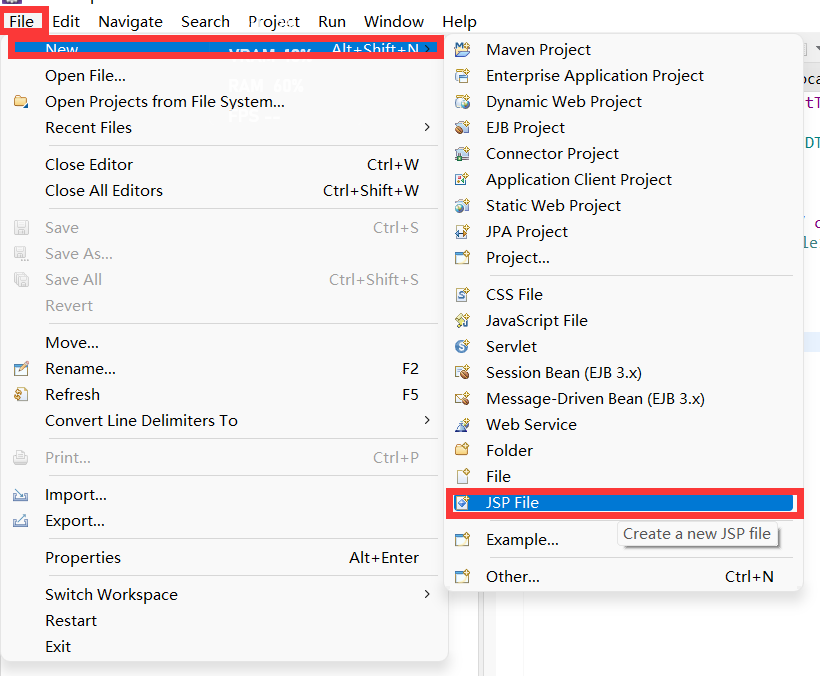Click the Maven Project icon
This screenshot has height=676, width=820.
[x=462, y=49]
